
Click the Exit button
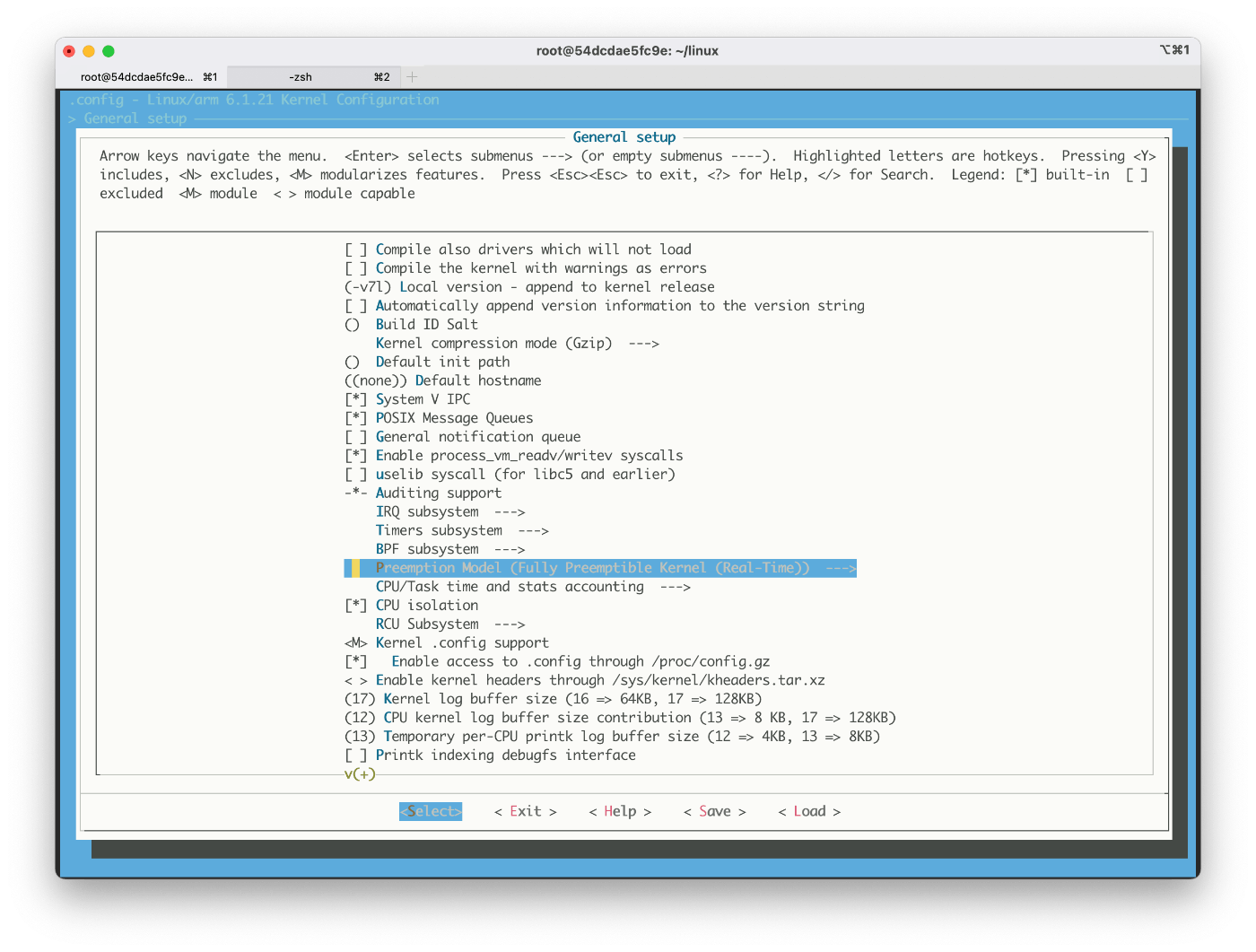pyautogui.click(x=526, y=811)
